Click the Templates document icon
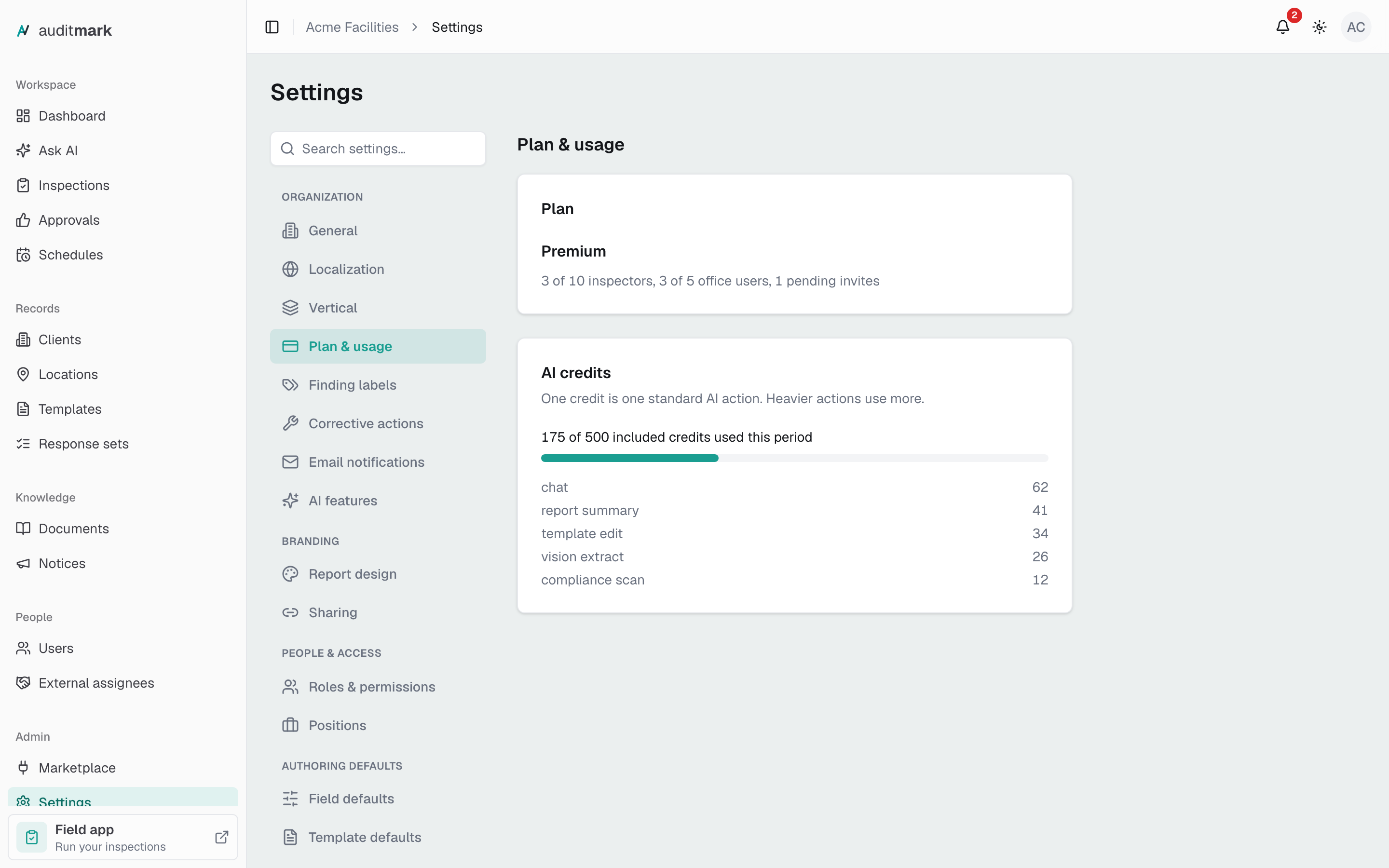Image resolution: width=1389 pixels, height=868 pixels. coord(23,409)
